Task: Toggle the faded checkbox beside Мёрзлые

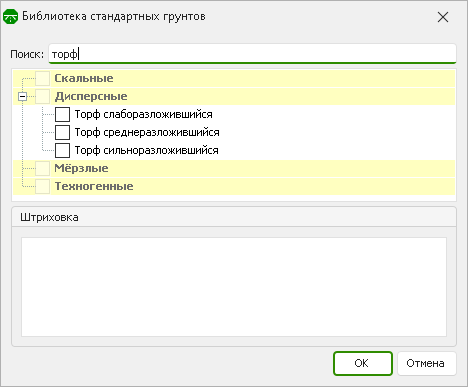Action: point(42,168)
